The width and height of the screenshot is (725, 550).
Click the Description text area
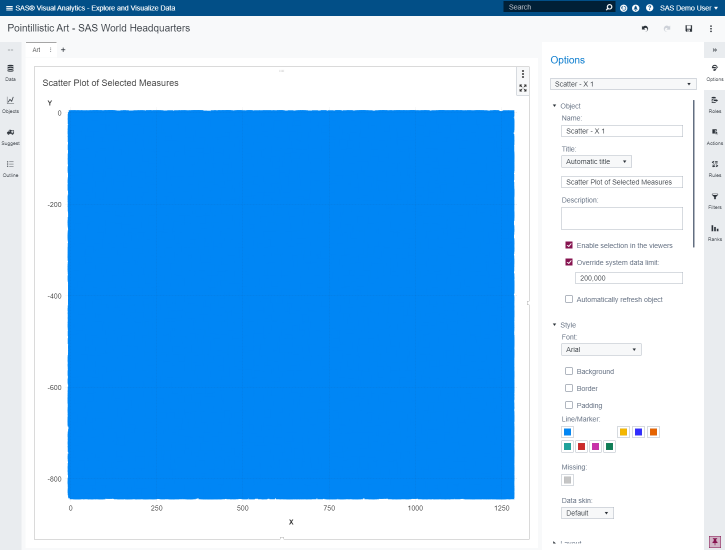(x=621, y=218)
